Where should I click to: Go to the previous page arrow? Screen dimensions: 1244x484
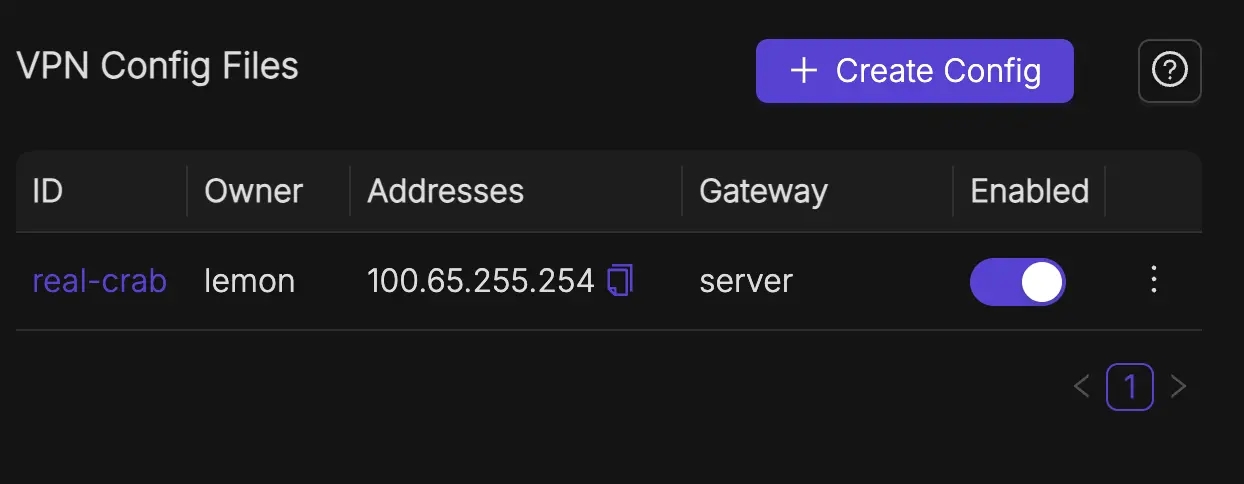click(x=1081, y=387)
